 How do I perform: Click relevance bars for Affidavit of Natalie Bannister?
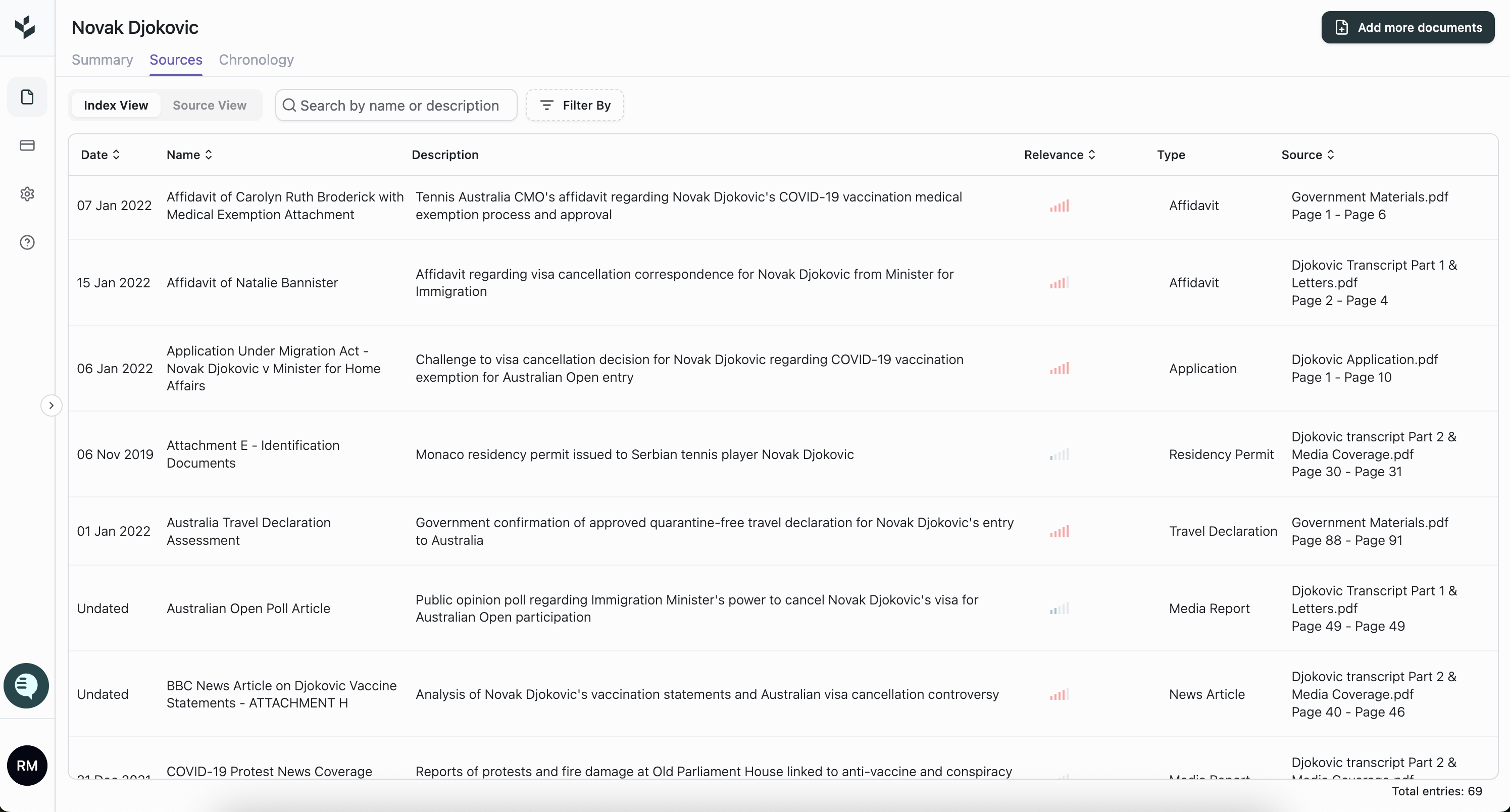click(1059, 283)
